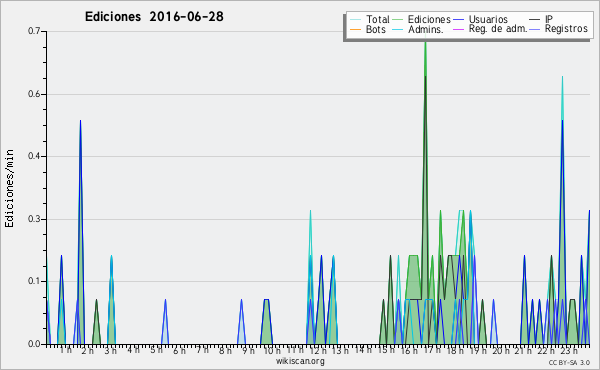
Task: Click the 21 h x-axis label
Action: [523, 351]
